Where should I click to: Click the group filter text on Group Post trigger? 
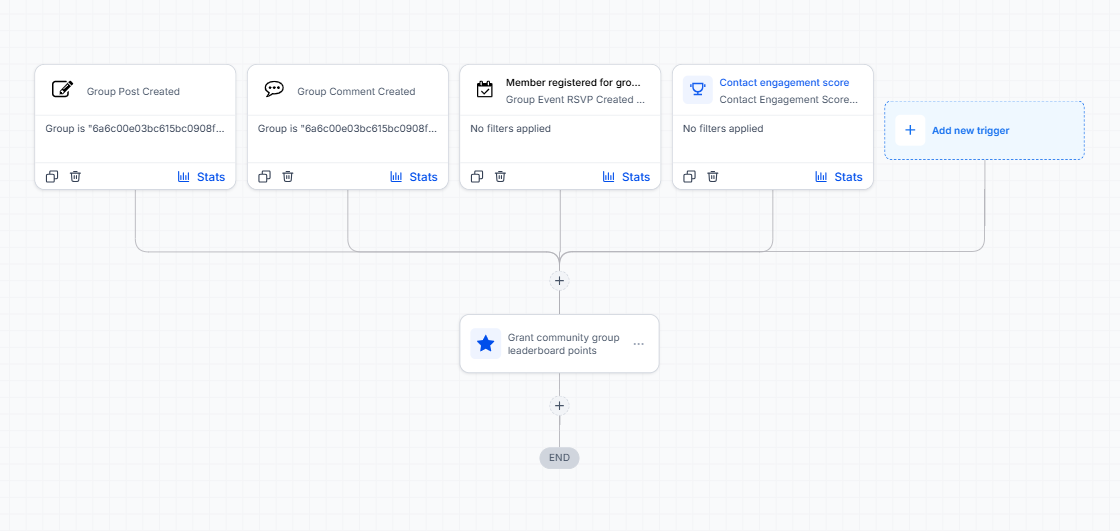[x=135, y=129]
